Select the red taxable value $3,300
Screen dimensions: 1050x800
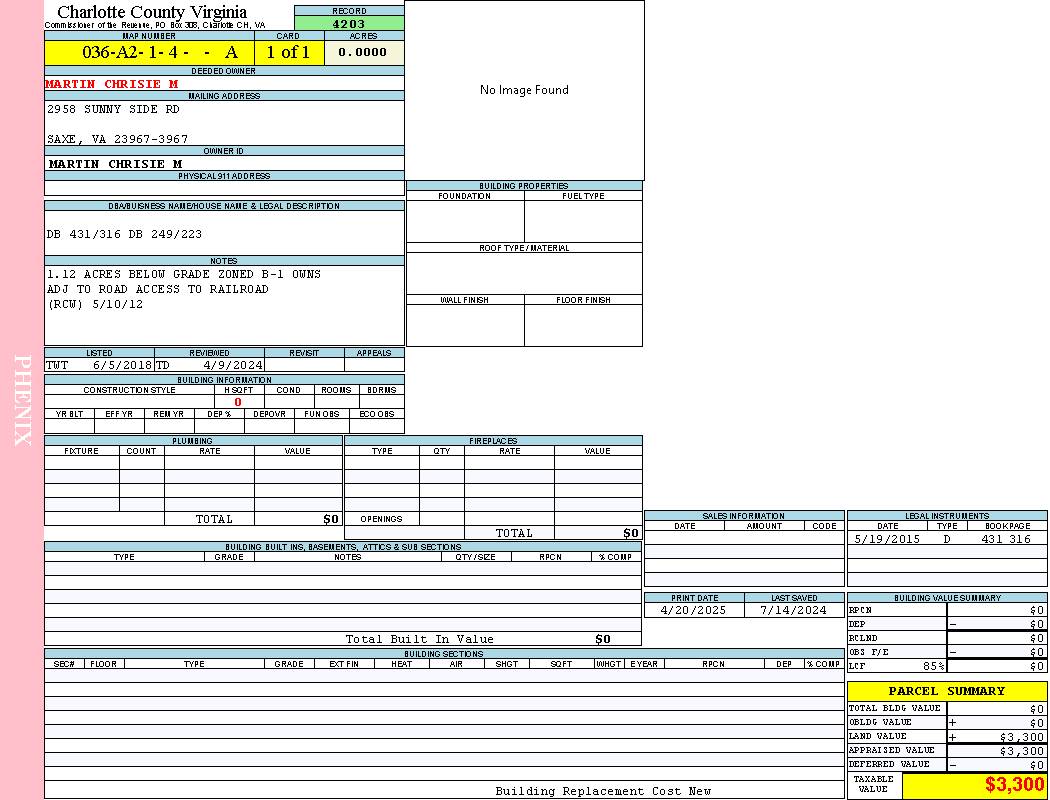coord(1014,785)
